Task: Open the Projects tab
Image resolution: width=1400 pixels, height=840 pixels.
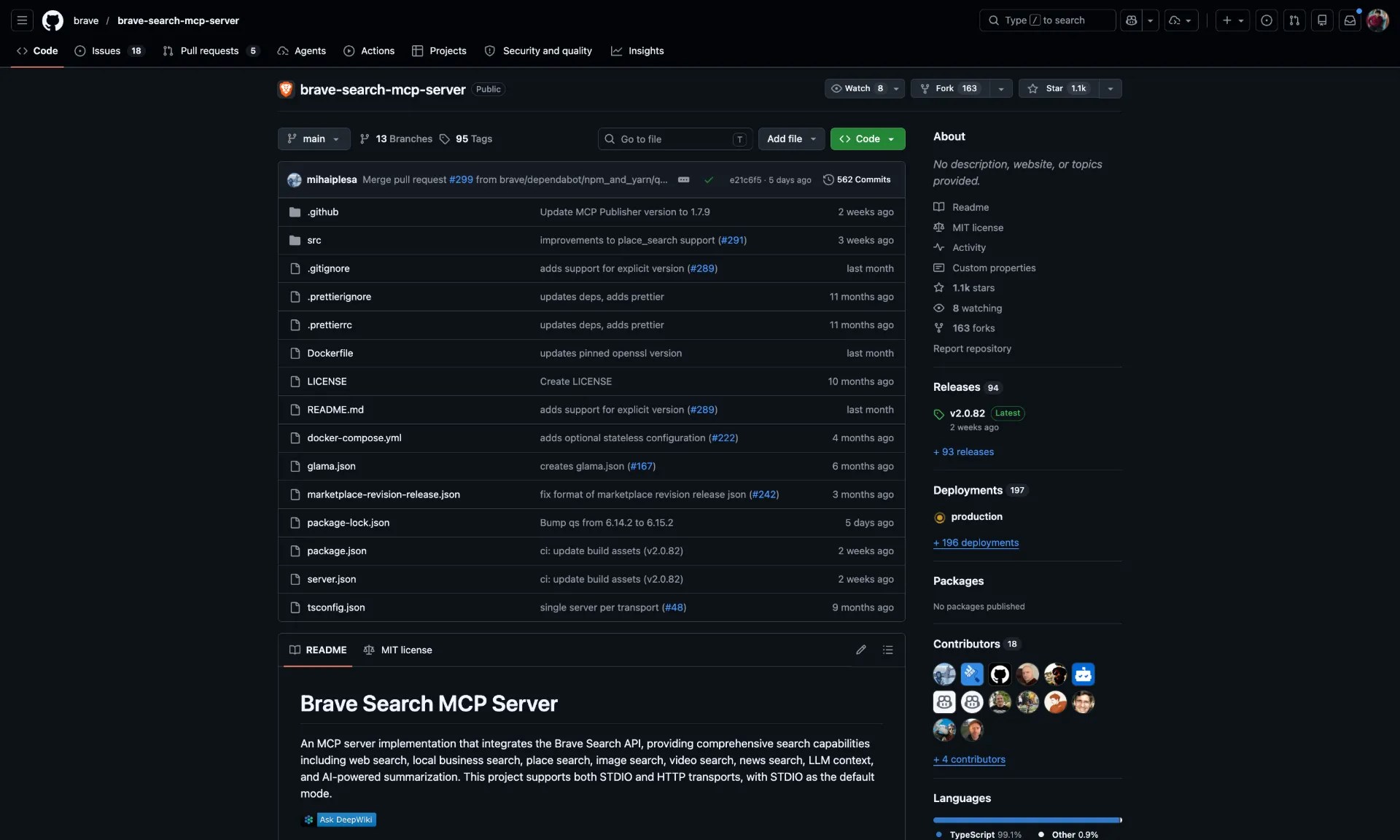Action: click(x=439, y=51)
